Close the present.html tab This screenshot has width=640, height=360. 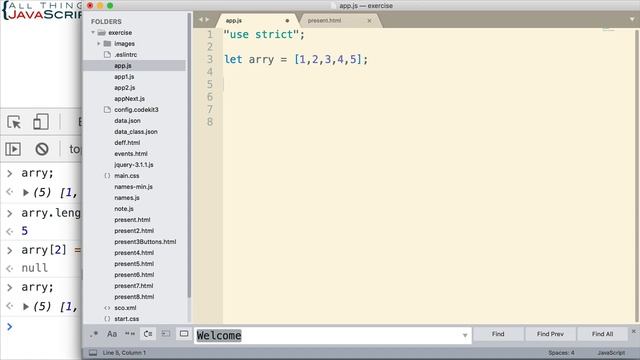click(x=369, y=20)
